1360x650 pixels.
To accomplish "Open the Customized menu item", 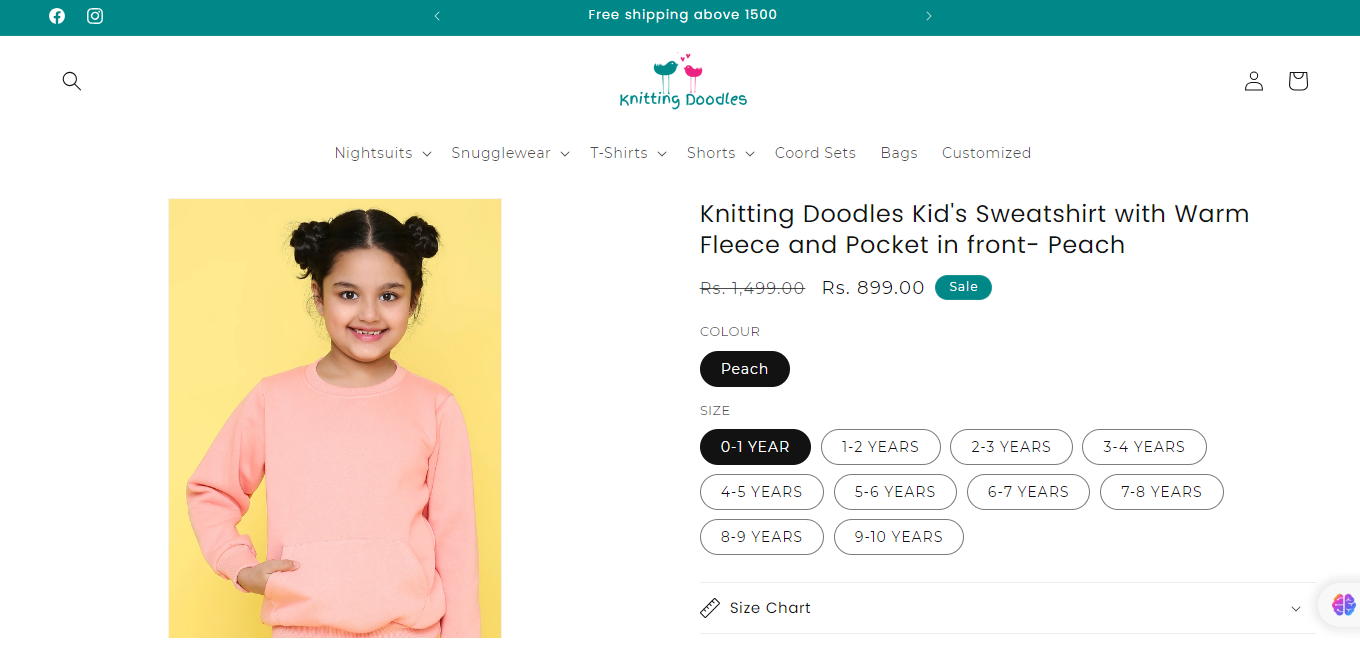I will click(x=986, y=153).
